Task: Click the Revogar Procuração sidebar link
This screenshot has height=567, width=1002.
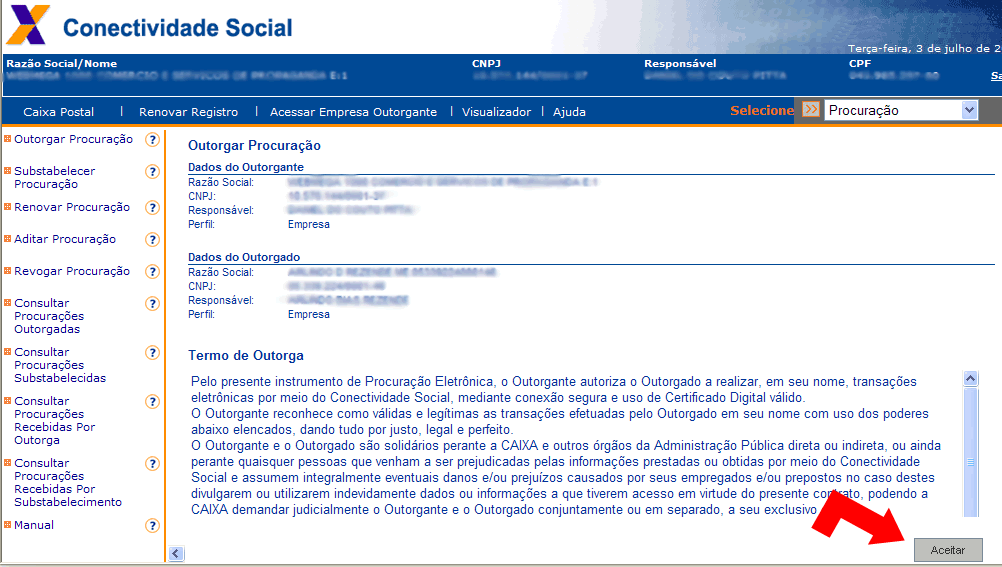Action: click(72, 271)
